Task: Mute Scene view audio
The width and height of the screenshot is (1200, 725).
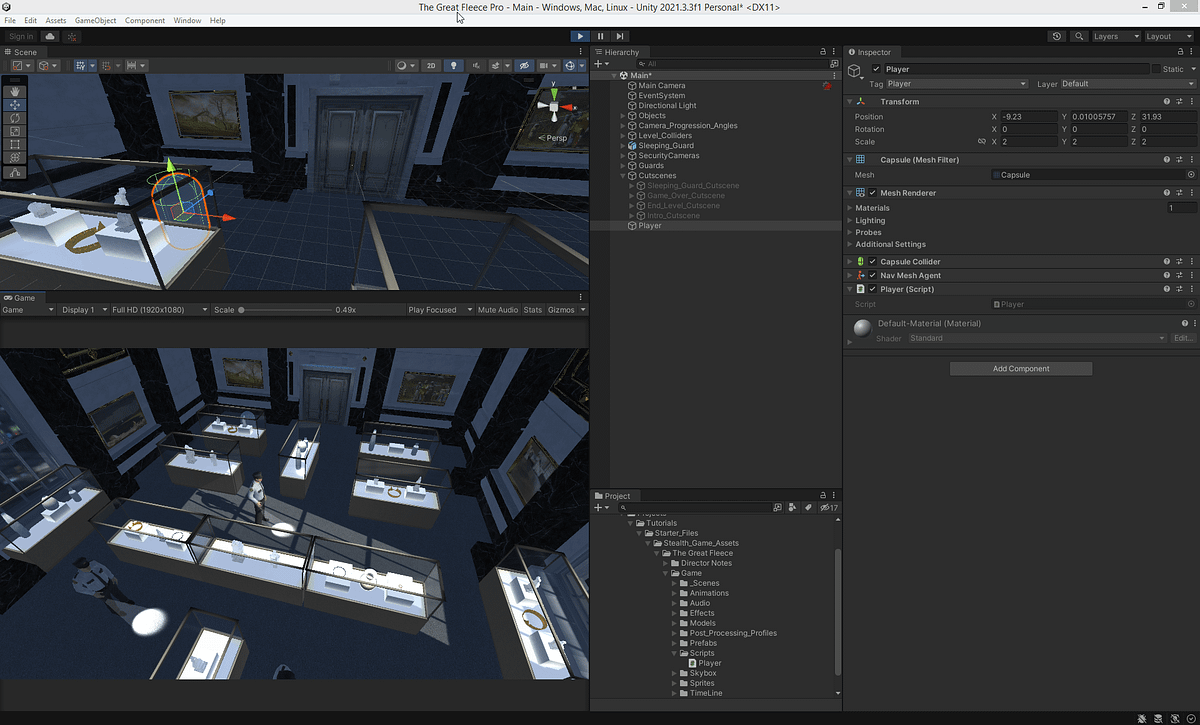Action: click(x=476, y=65)
